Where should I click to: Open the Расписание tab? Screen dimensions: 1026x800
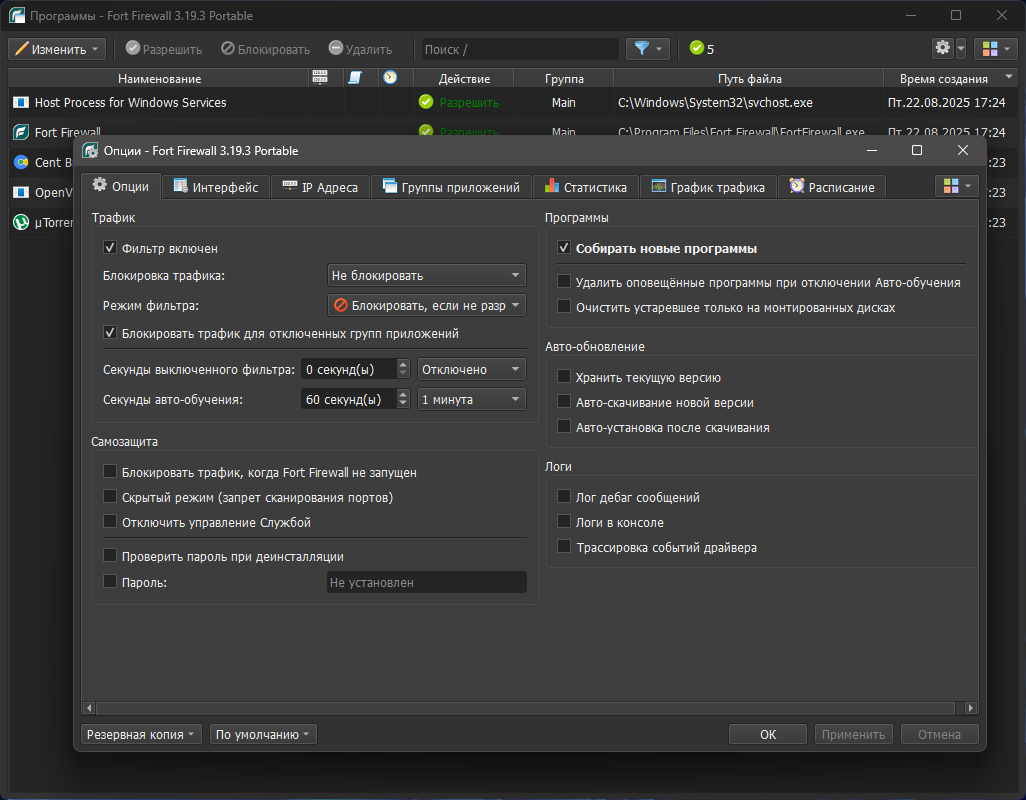(x=832, y=187)
